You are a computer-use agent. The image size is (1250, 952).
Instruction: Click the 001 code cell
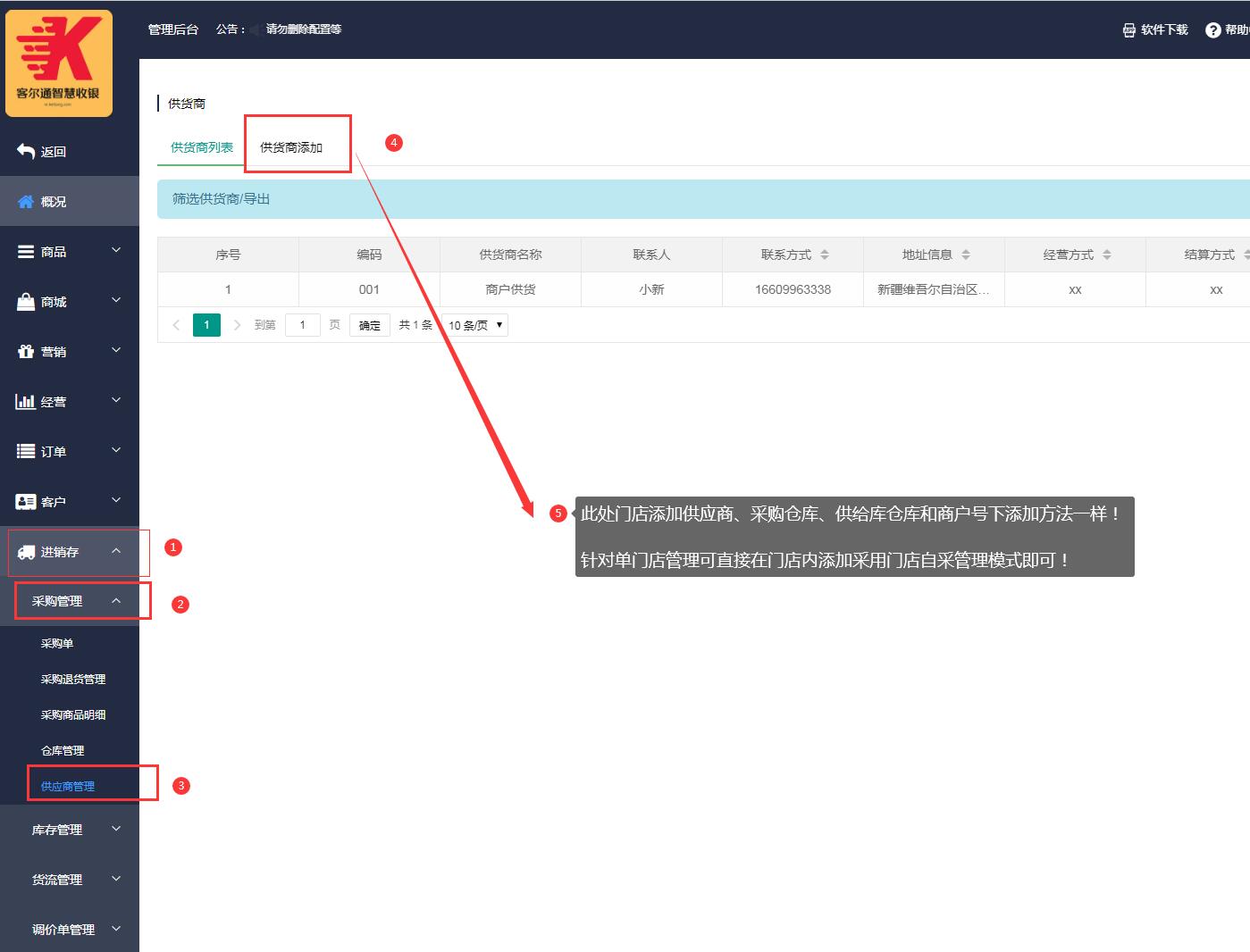click(369, 289)
